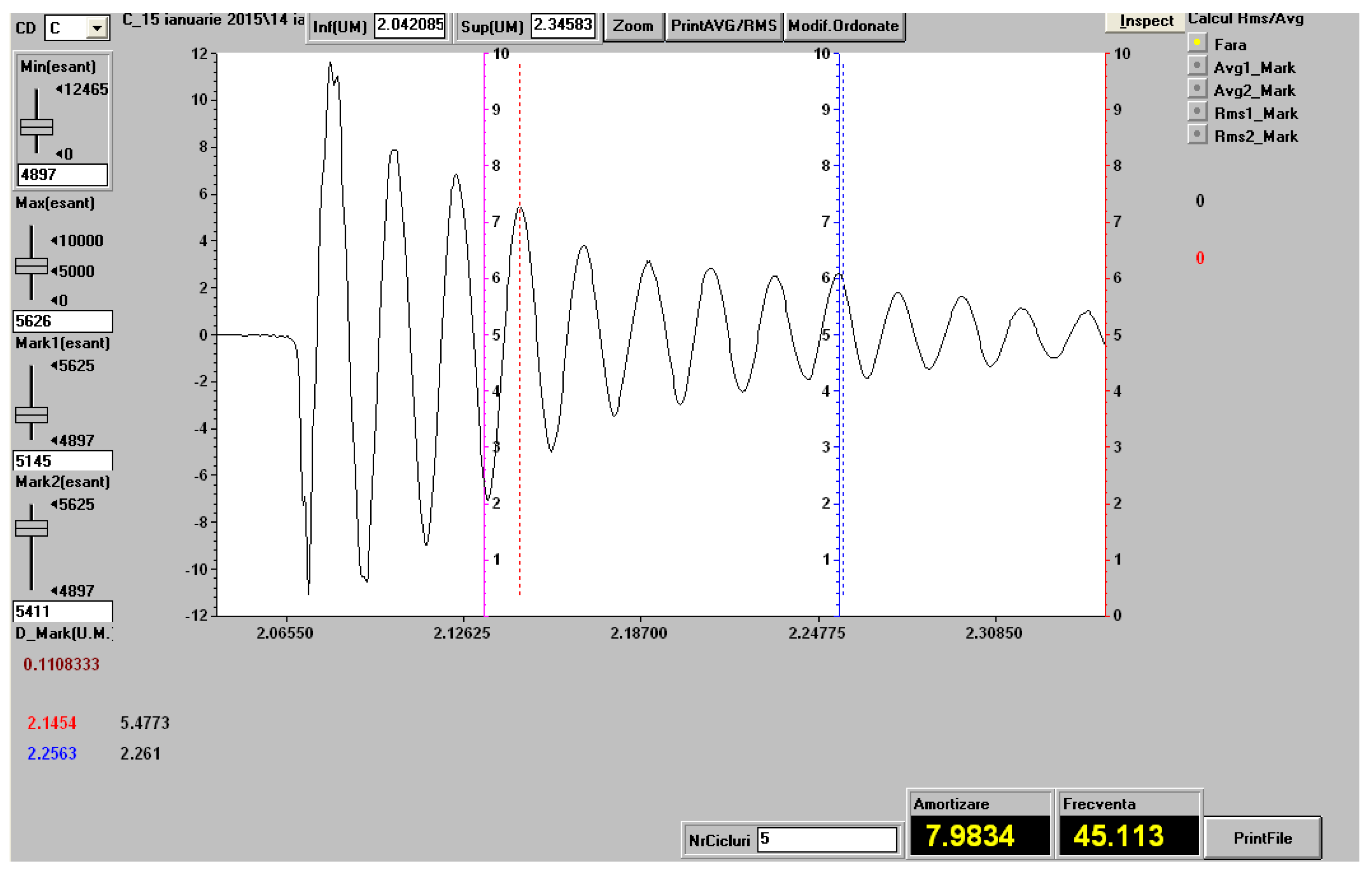Click the Zoom button
This screenshot has height=872, width=1372.
[x=633, y=26]
